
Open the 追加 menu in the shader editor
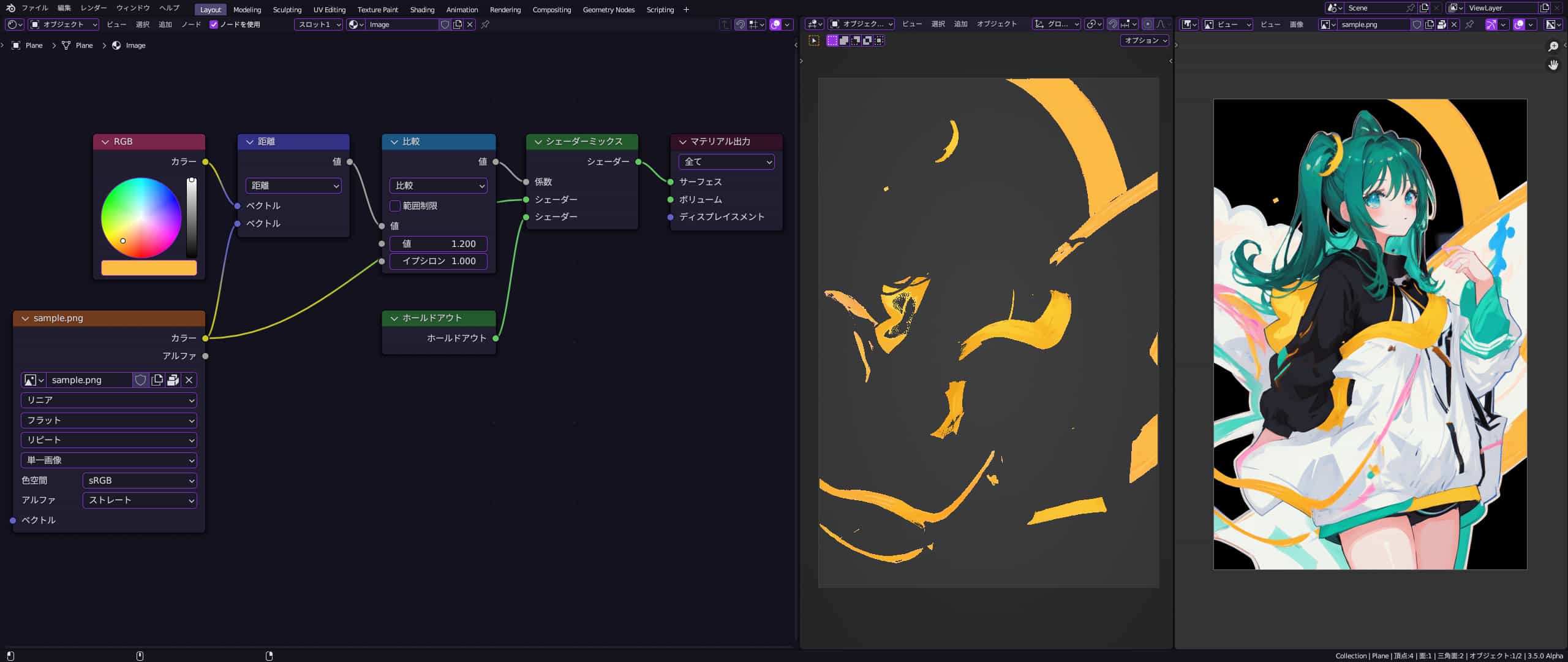tap(165, 25)
